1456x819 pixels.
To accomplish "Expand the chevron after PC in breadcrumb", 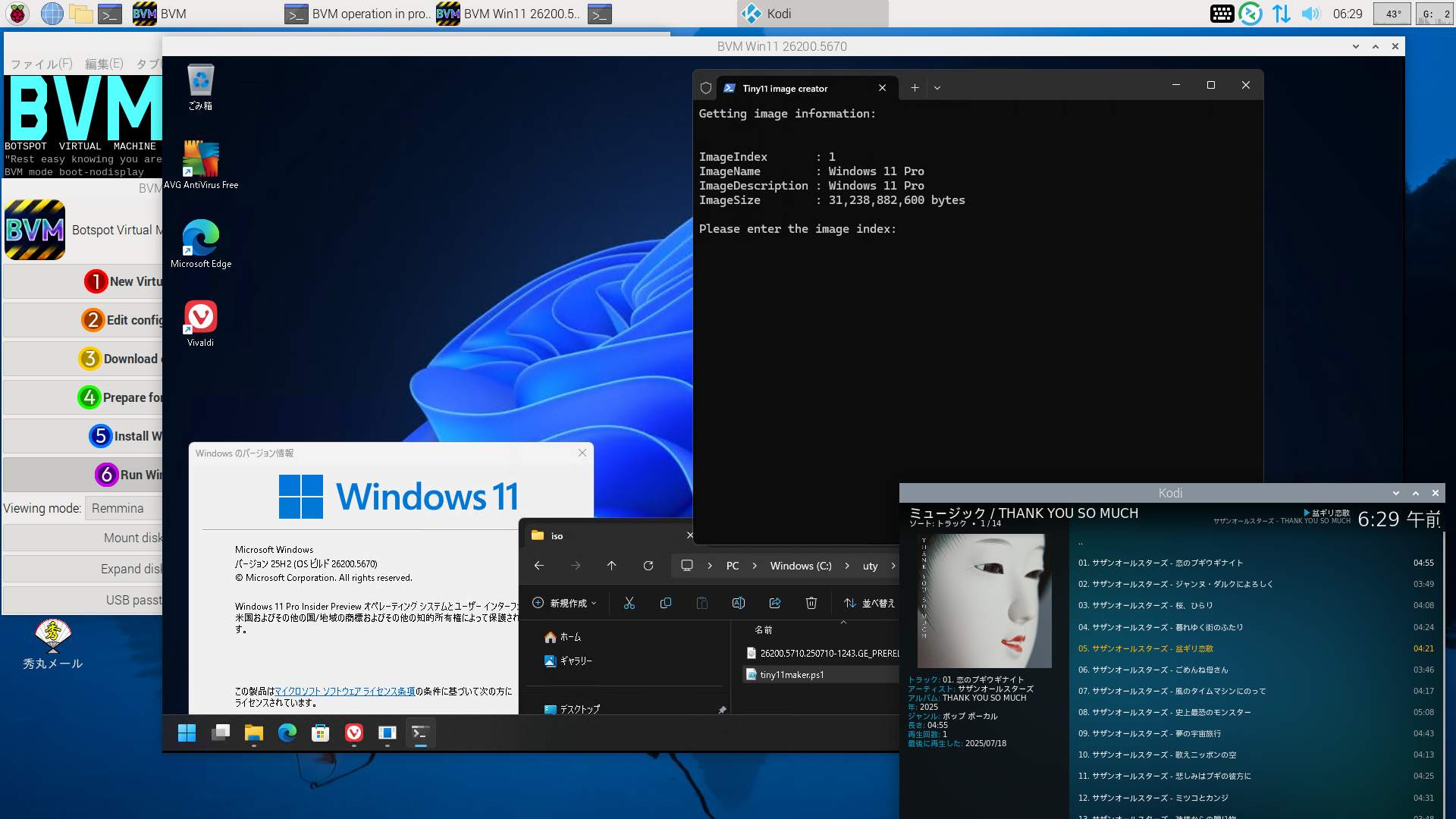I will tap(755, 566).
